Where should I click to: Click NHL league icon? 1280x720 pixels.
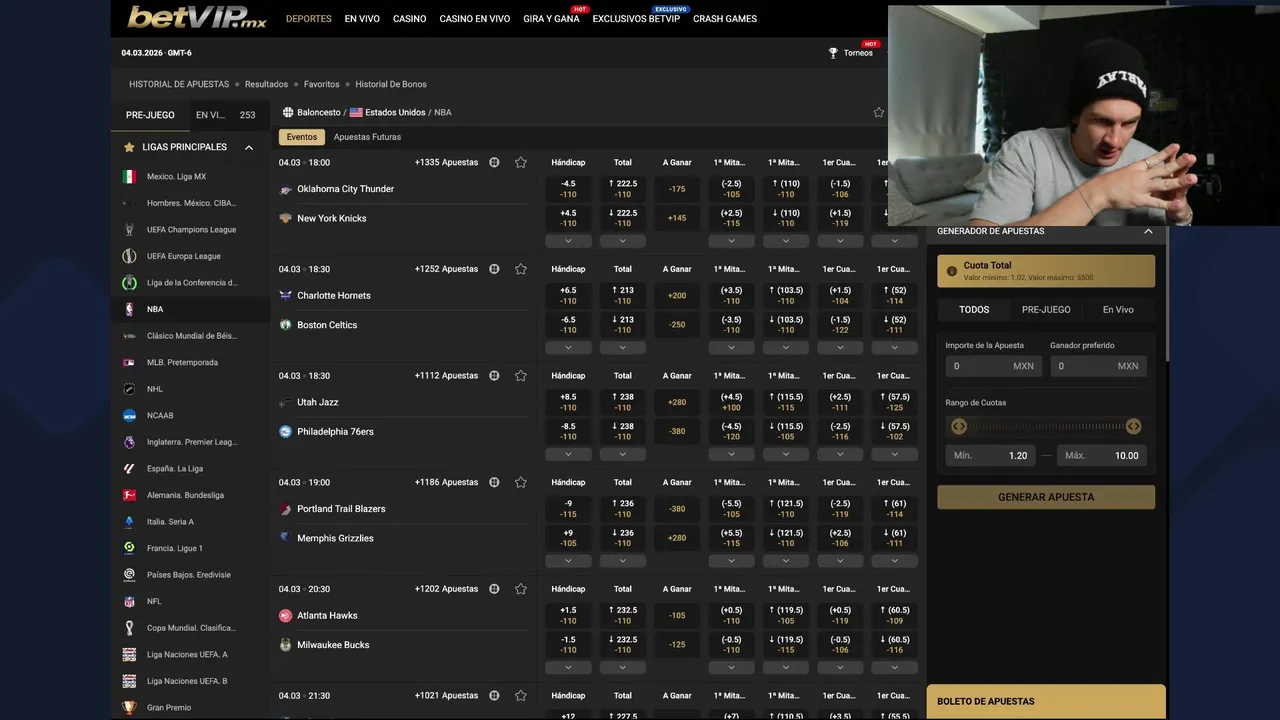[x=129, y=389]
